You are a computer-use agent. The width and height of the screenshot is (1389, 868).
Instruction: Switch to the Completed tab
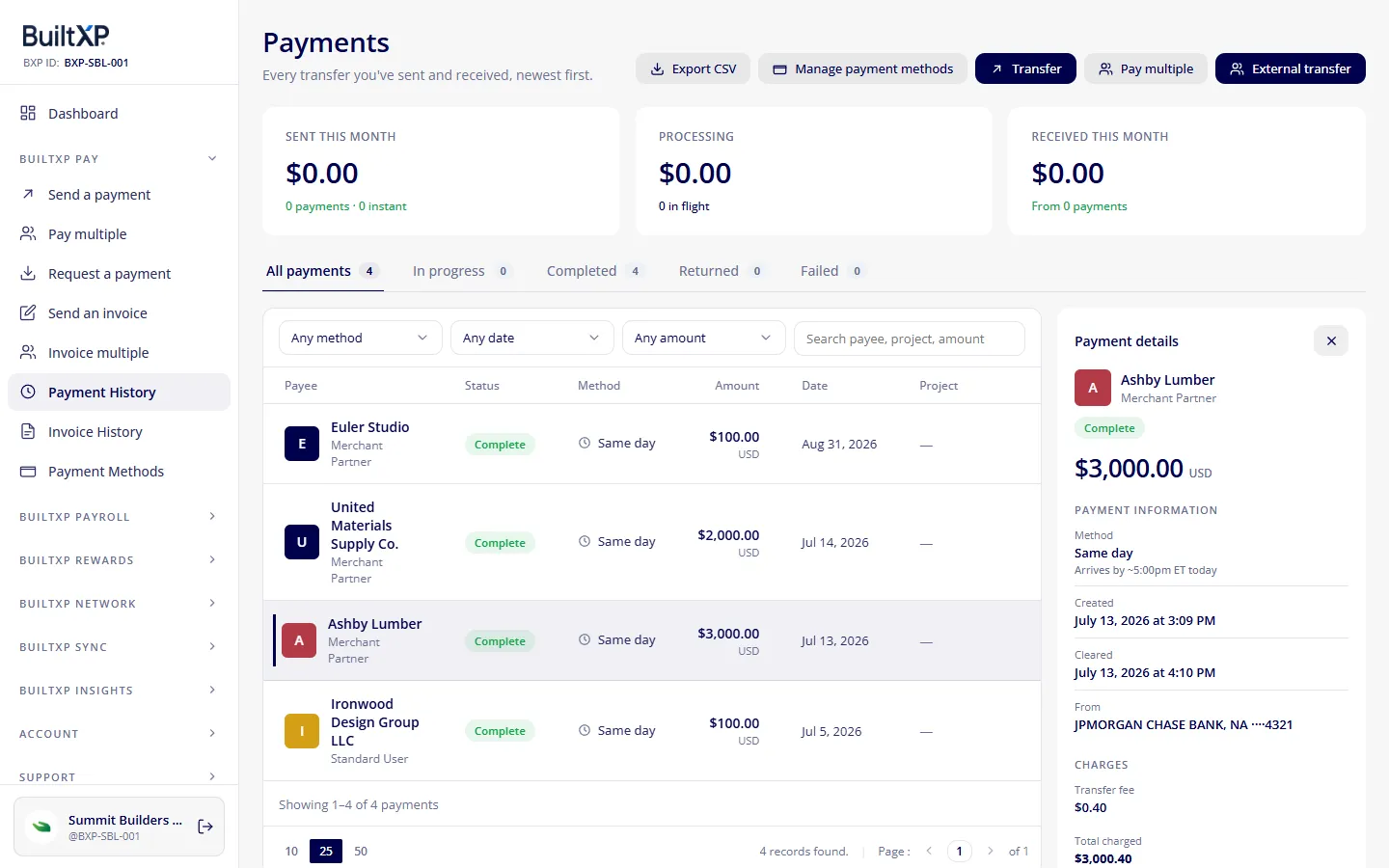pyautogui.click(x=595, y=271)
